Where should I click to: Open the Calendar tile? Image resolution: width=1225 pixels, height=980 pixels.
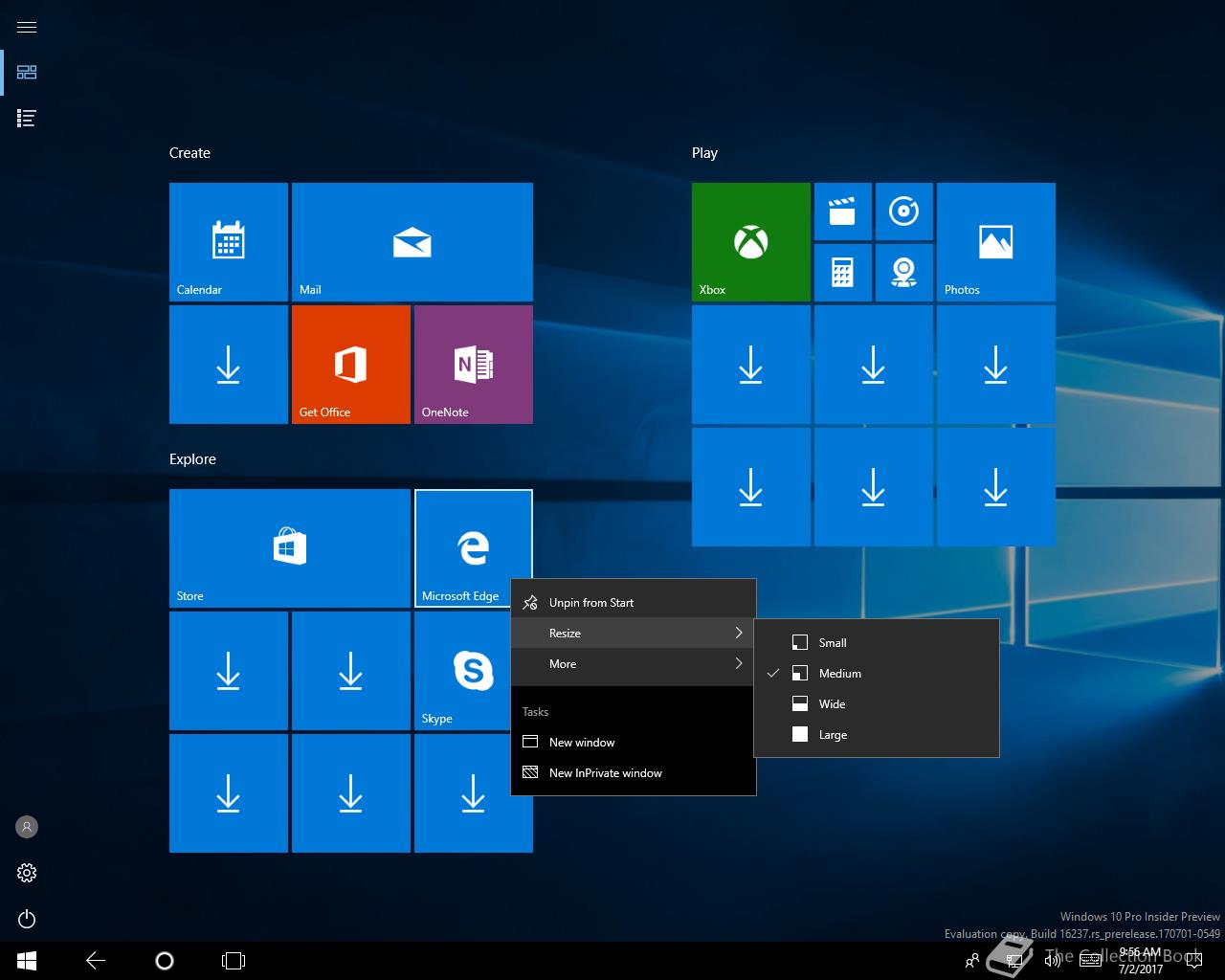point(229,242)
